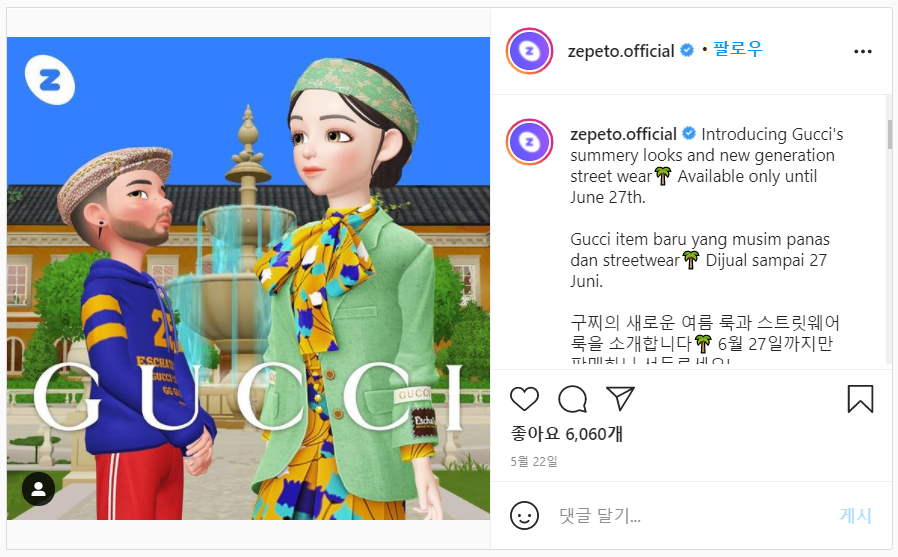This screenshot has width=898, height=557.
Task: Open zepeto.official username in header
Action: tap(621, 51)
